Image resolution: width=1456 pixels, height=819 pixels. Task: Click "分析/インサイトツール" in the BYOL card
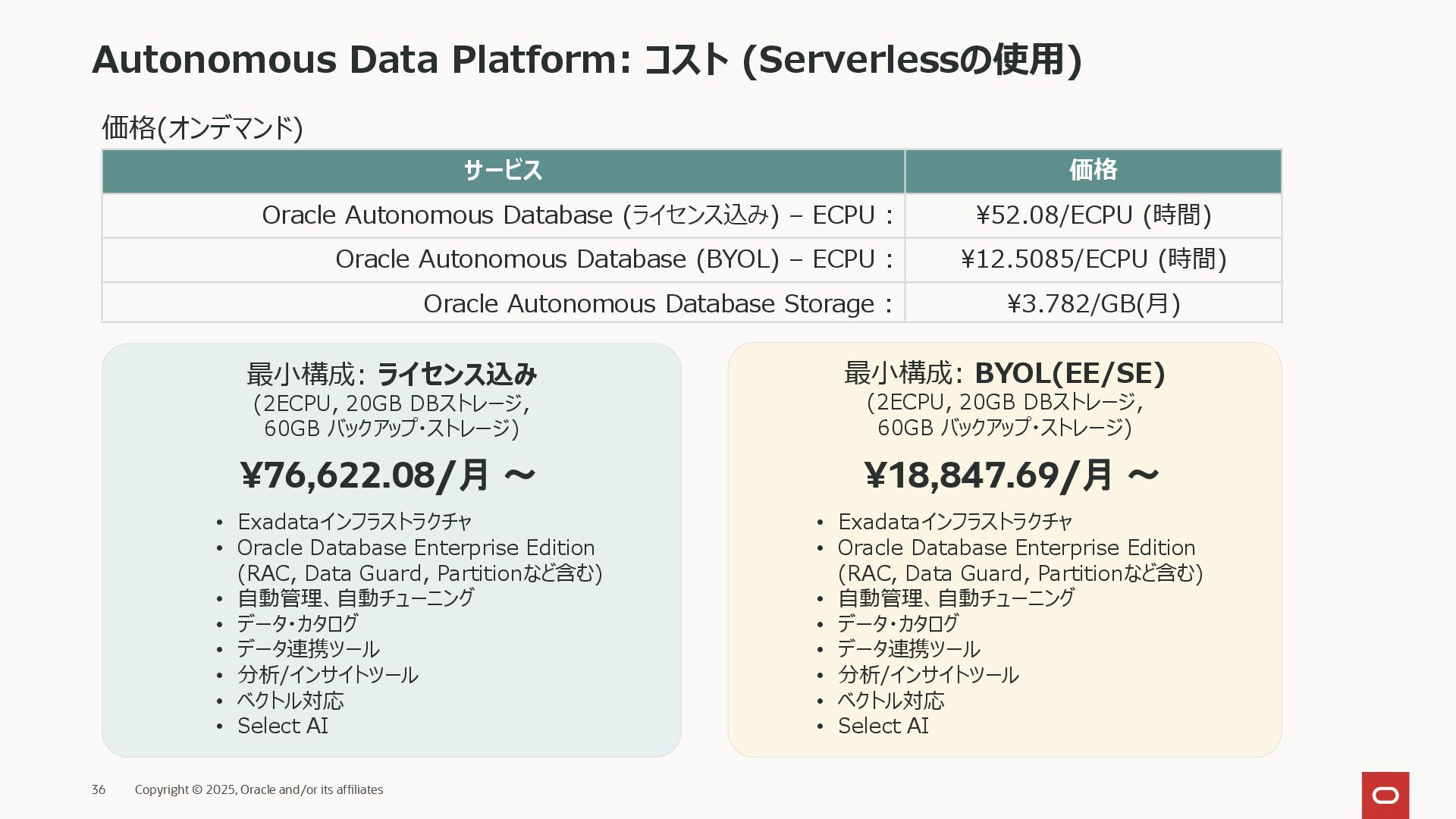click(x=928, y=675)
